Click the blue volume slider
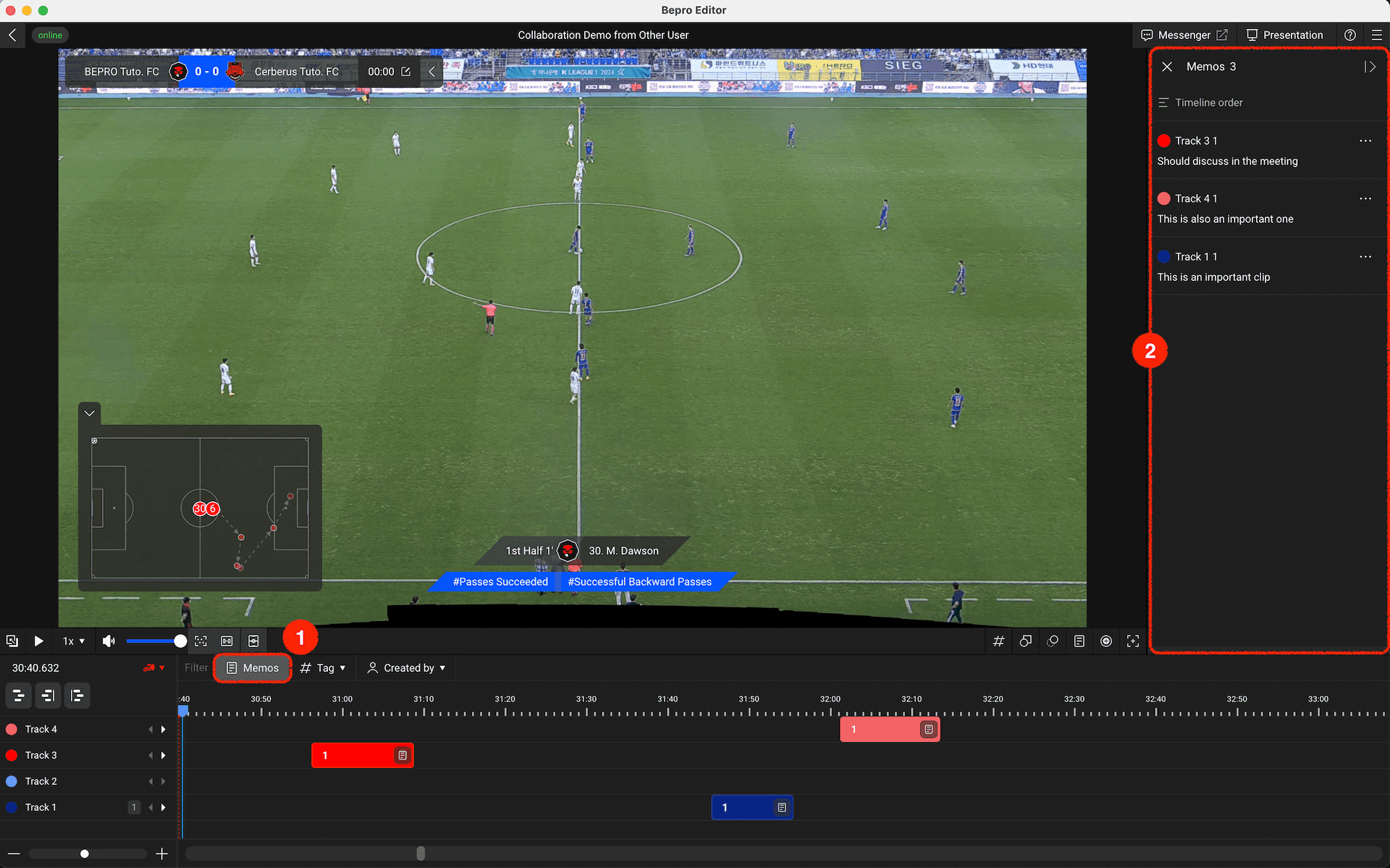 (x=153, y=641)
